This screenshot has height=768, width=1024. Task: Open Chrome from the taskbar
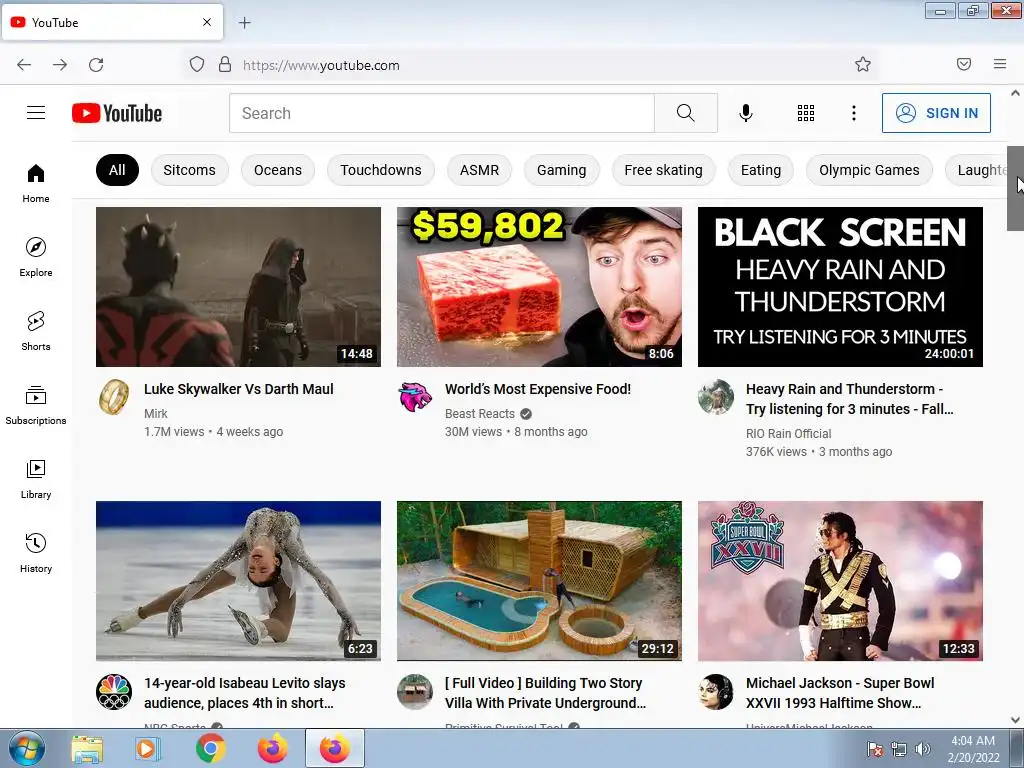coord(210,748)
